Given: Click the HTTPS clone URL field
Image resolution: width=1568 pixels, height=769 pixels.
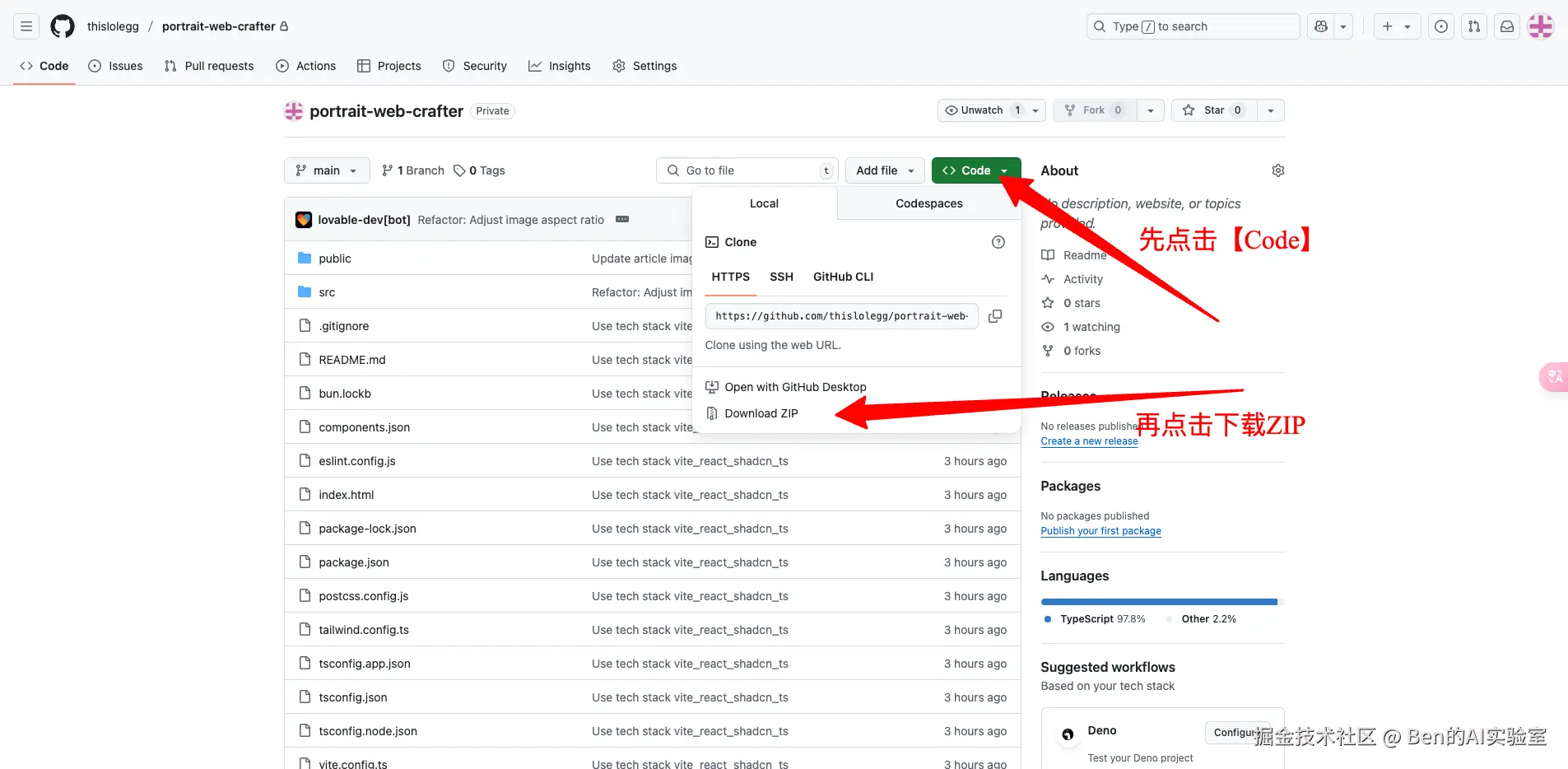Looking at the screenshot, I should pos(842,316).
